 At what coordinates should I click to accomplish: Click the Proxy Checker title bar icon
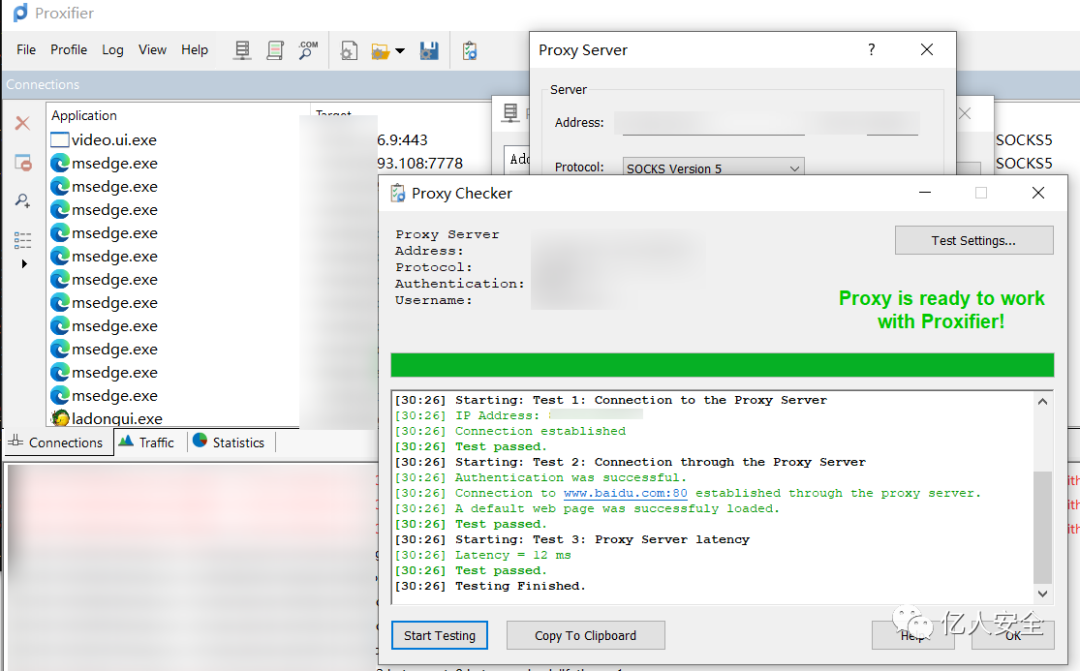click(x=397, y=193)
